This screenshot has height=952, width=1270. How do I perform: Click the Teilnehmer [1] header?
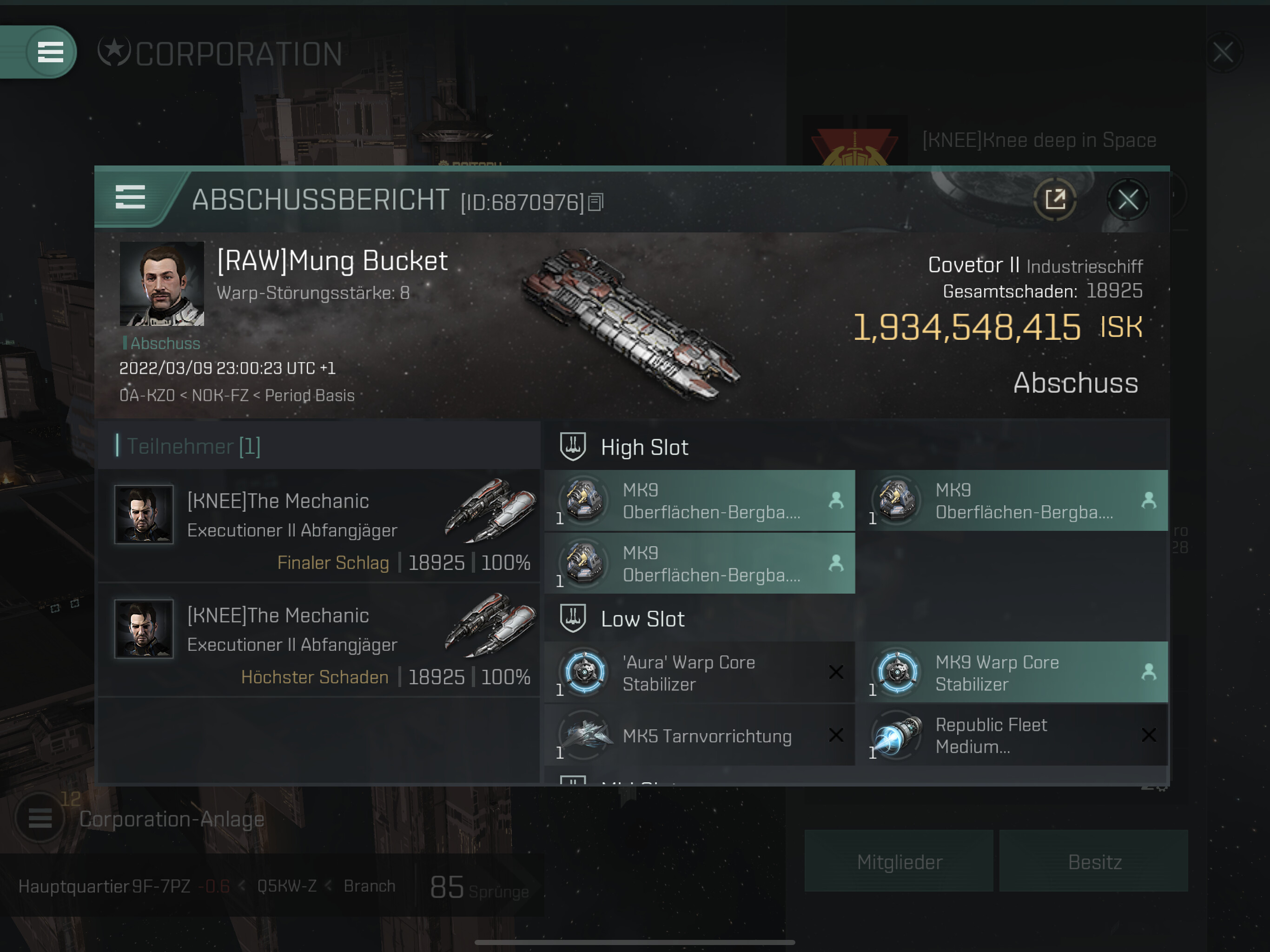[193, 446]
